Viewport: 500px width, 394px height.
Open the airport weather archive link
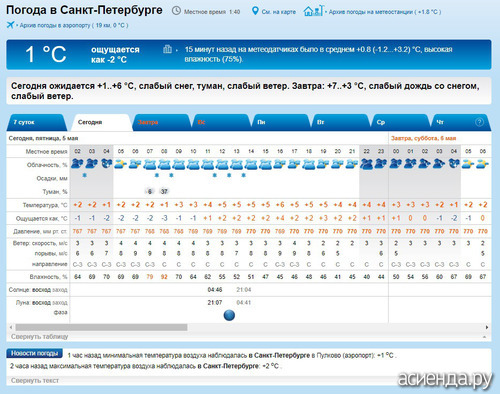click(74, 25)
